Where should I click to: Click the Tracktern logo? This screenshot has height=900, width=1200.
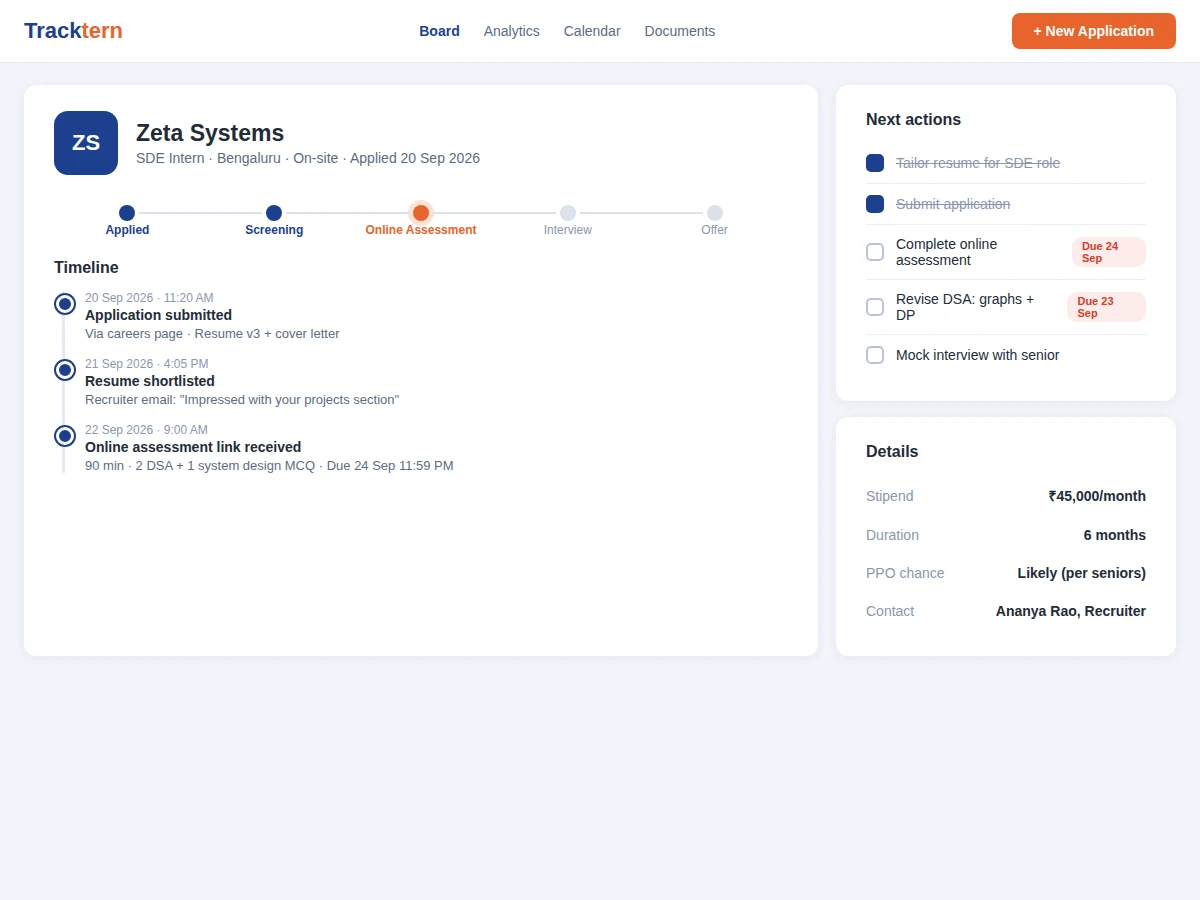point(73,31)
